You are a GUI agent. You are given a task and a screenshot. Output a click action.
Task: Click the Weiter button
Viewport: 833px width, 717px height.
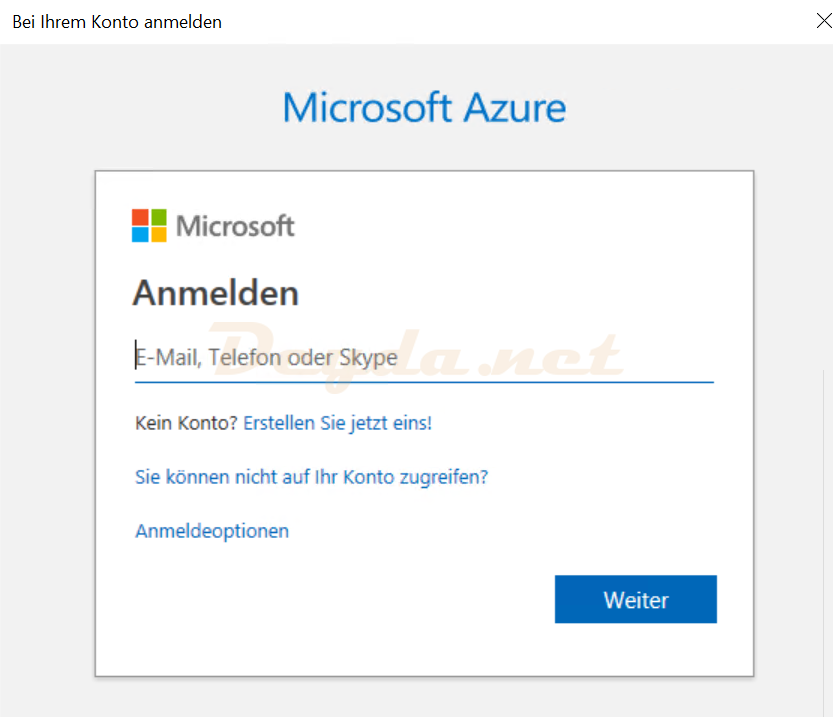(635, 599)
